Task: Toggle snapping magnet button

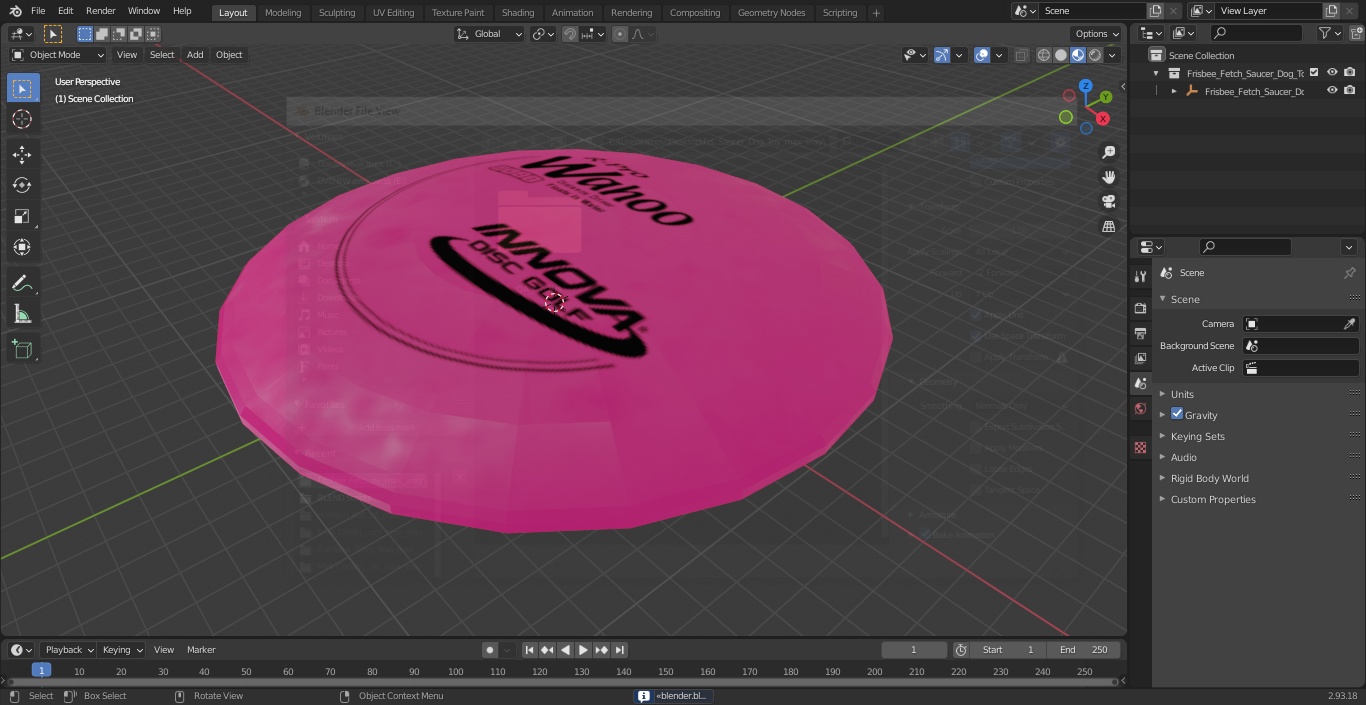Action: point(570,34)
